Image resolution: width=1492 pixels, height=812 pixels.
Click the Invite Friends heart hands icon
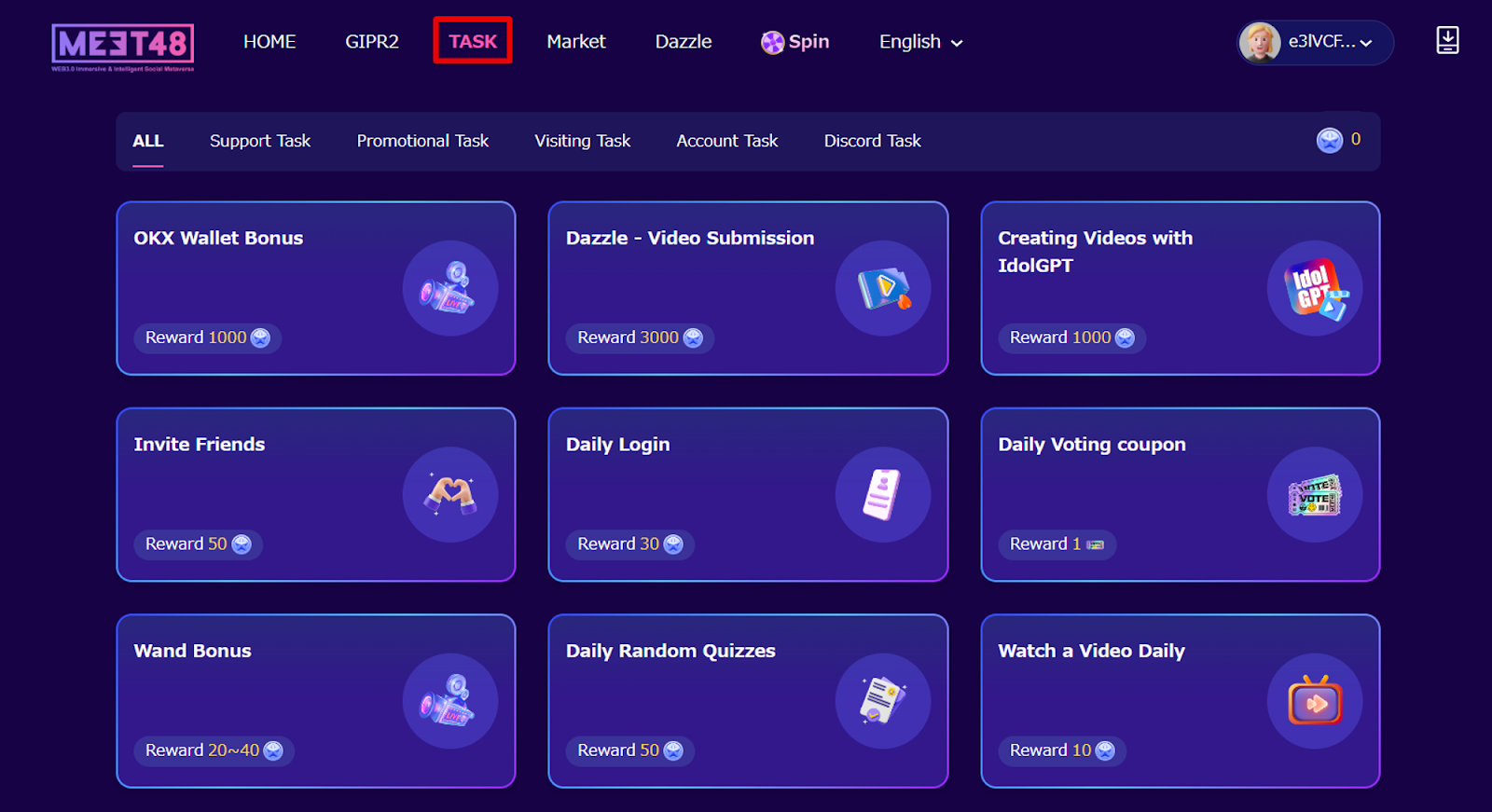pos(449,494)
